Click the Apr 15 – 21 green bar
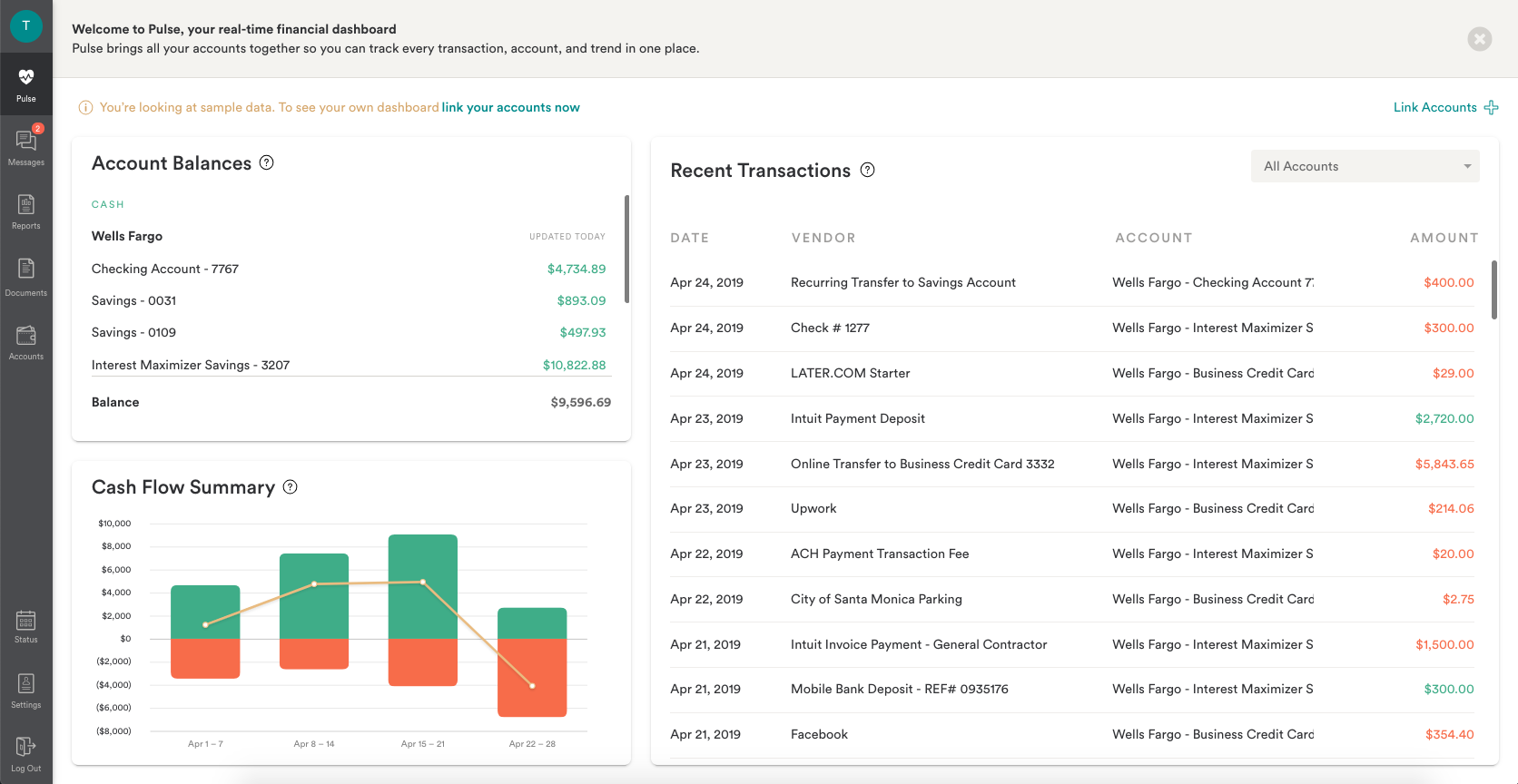1518x784 pixels. [x=422, y=585]
